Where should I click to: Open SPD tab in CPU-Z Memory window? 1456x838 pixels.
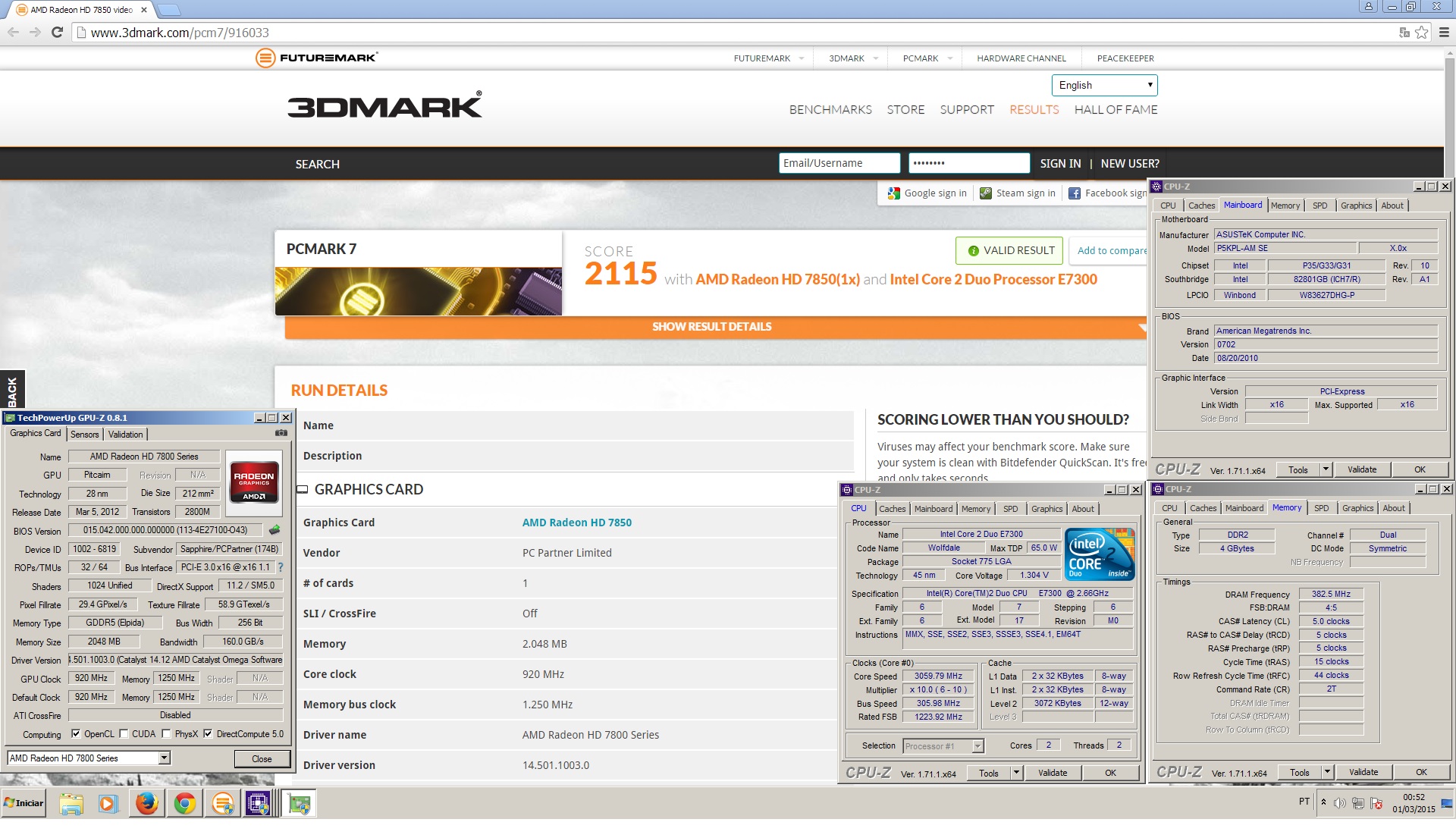tap(1322, 508)
